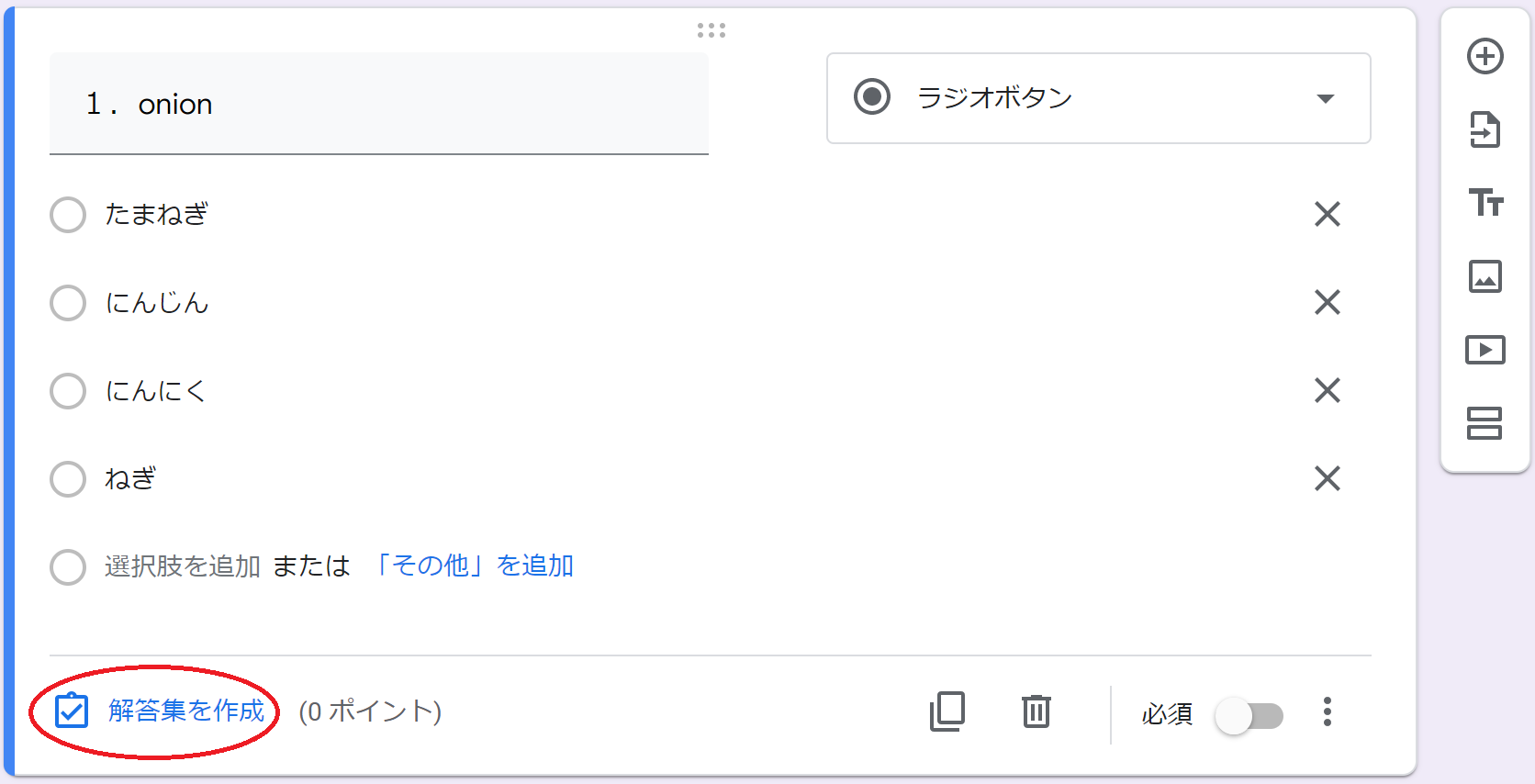This screenshot has width=1535, height=784.
Task: Duplicate this question with copy icon
Action: tap(947, 711)
